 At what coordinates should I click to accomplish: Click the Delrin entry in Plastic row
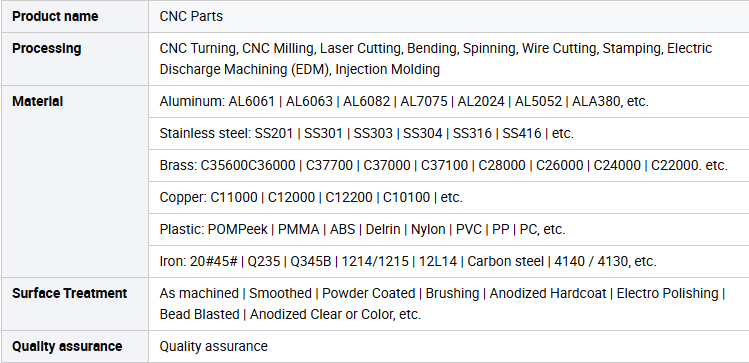[x=383, y=229]
